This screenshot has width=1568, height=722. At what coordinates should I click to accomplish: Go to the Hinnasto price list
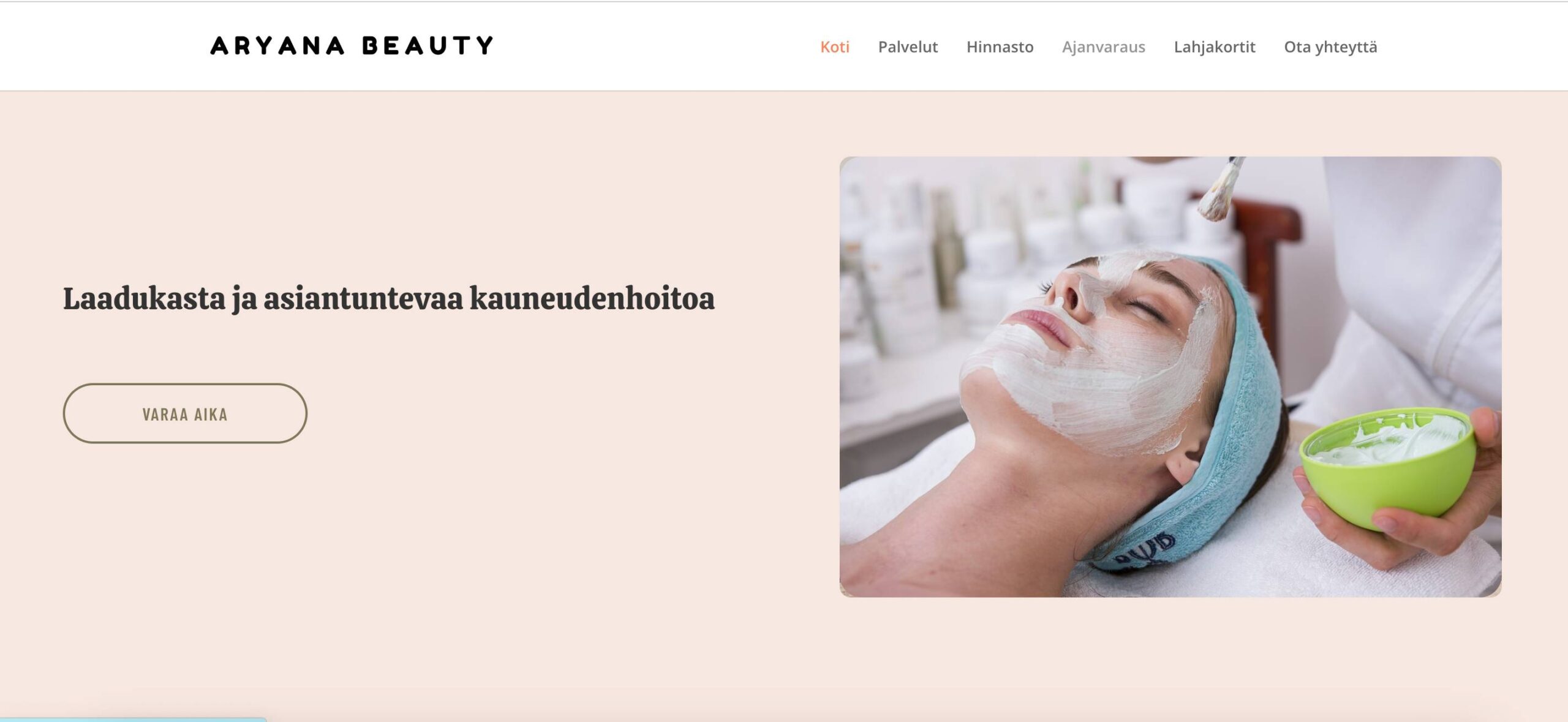pos(1000,47)
